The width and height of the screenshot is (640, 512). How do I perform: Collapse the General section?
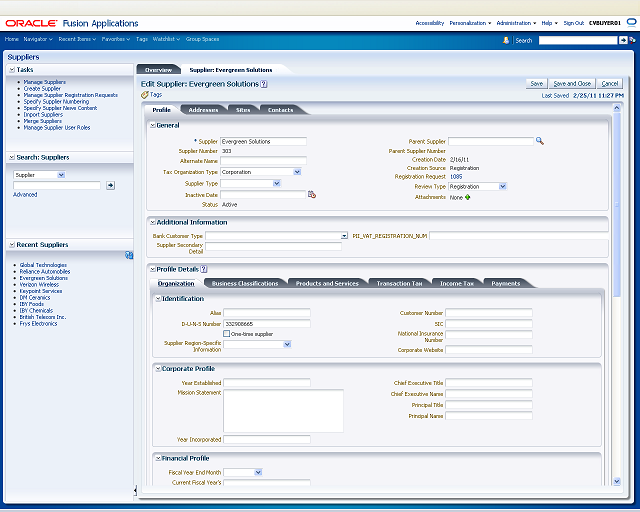tap(153, 125)
